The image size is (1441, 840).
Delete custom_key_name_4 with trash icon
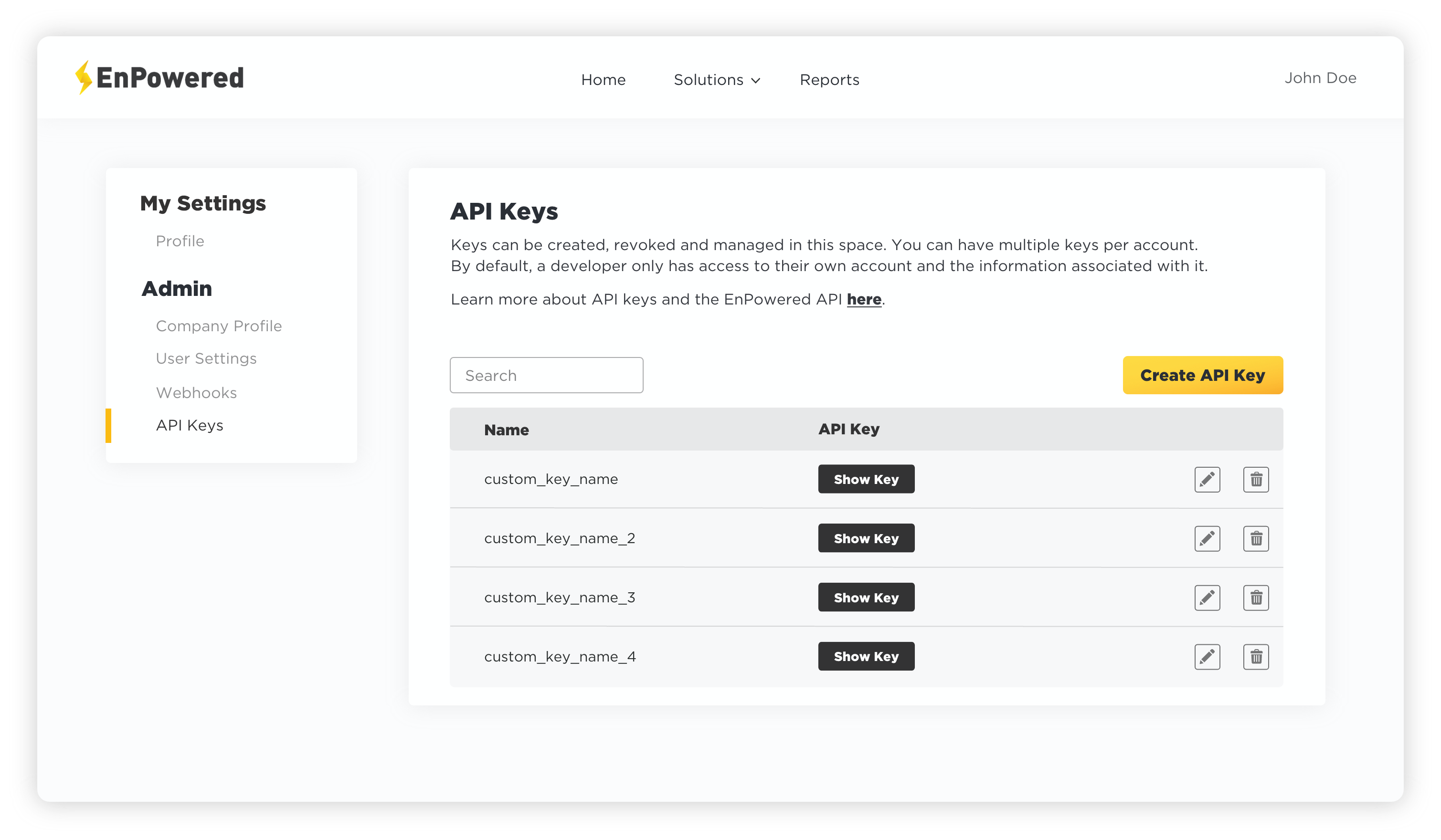[1256, 657]
